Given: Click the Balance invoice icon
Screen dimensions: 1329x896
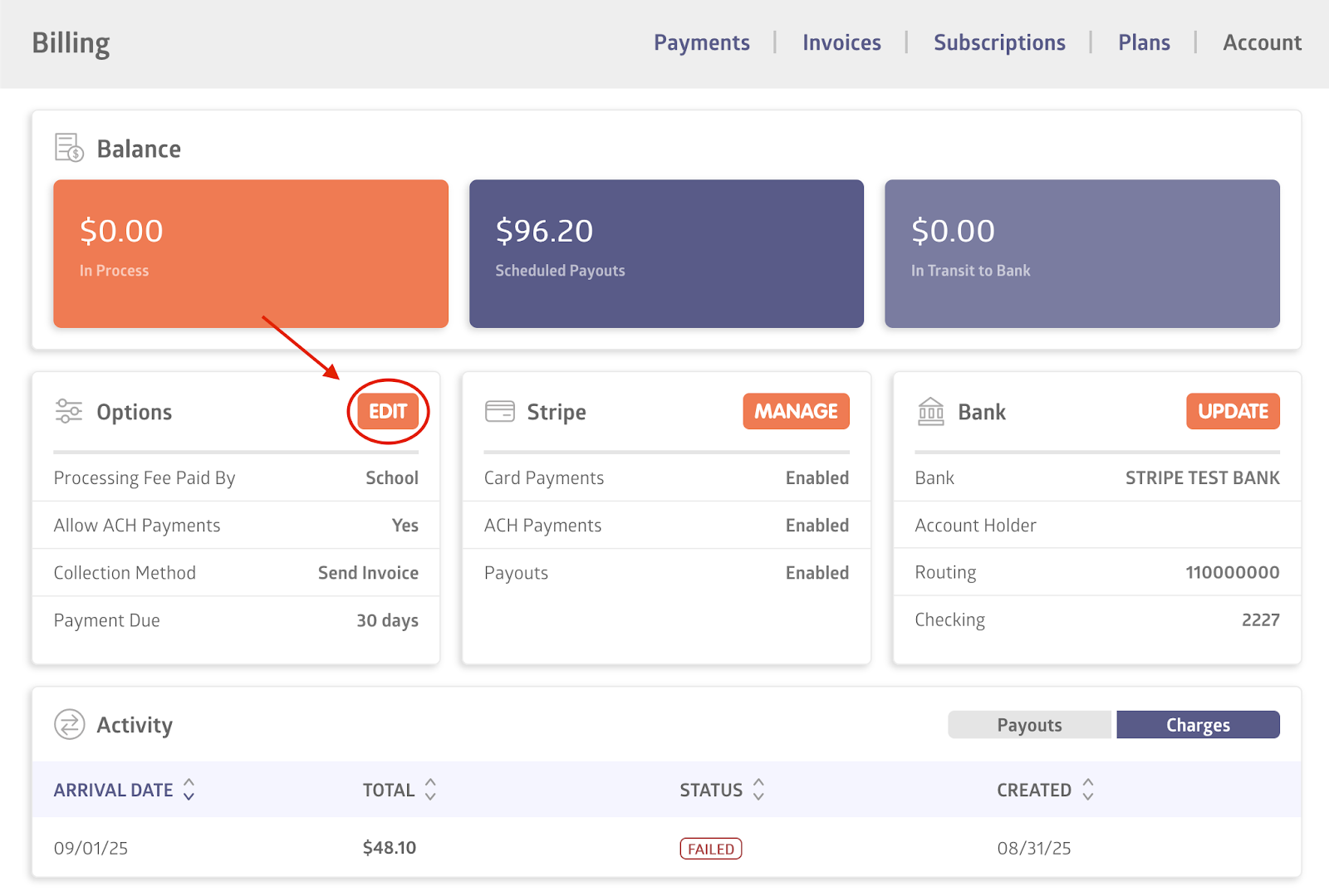Looking at the screenshot, I should [x=69, y=148].
